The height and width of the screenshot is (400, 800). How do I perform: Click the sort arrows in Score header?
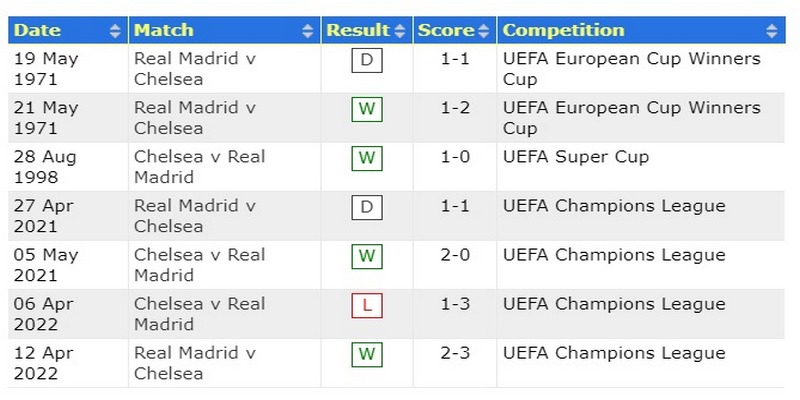coord(484,31)
